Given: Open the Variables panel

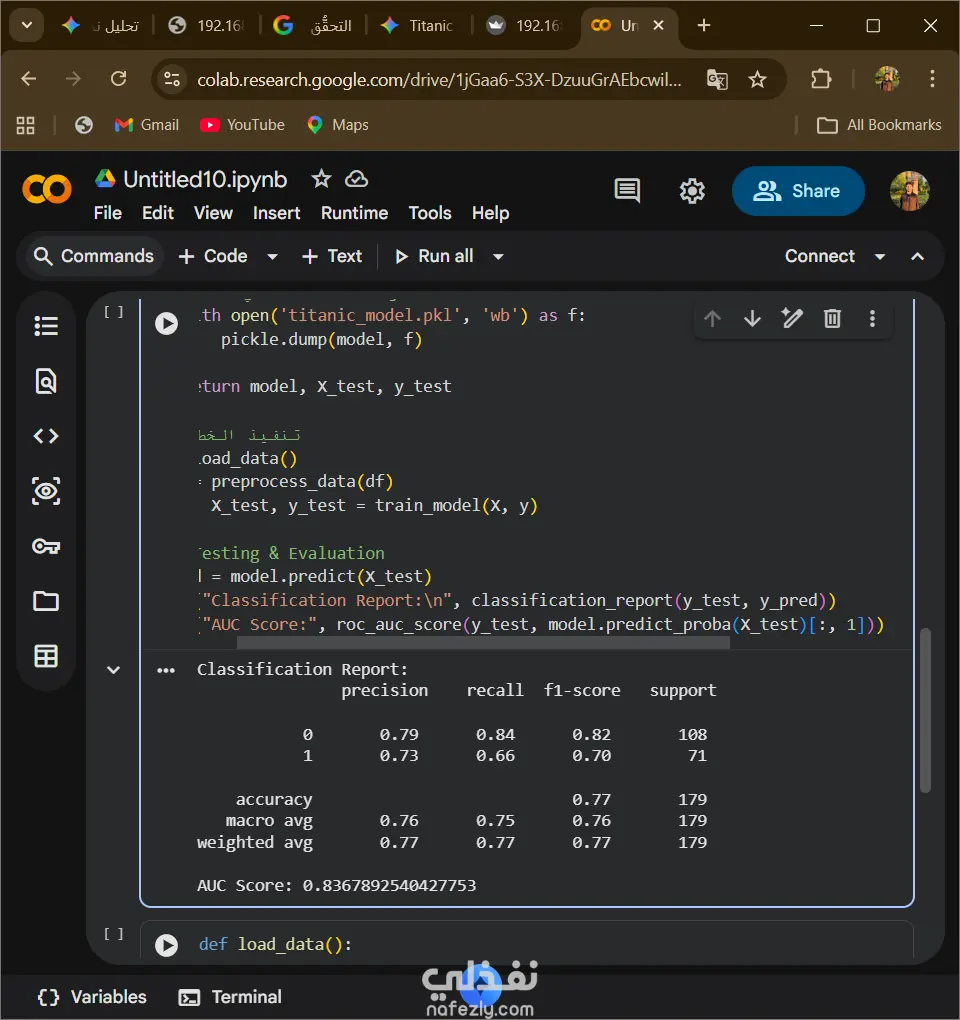Looking at the screenshot, I should (x=92, y=997).
